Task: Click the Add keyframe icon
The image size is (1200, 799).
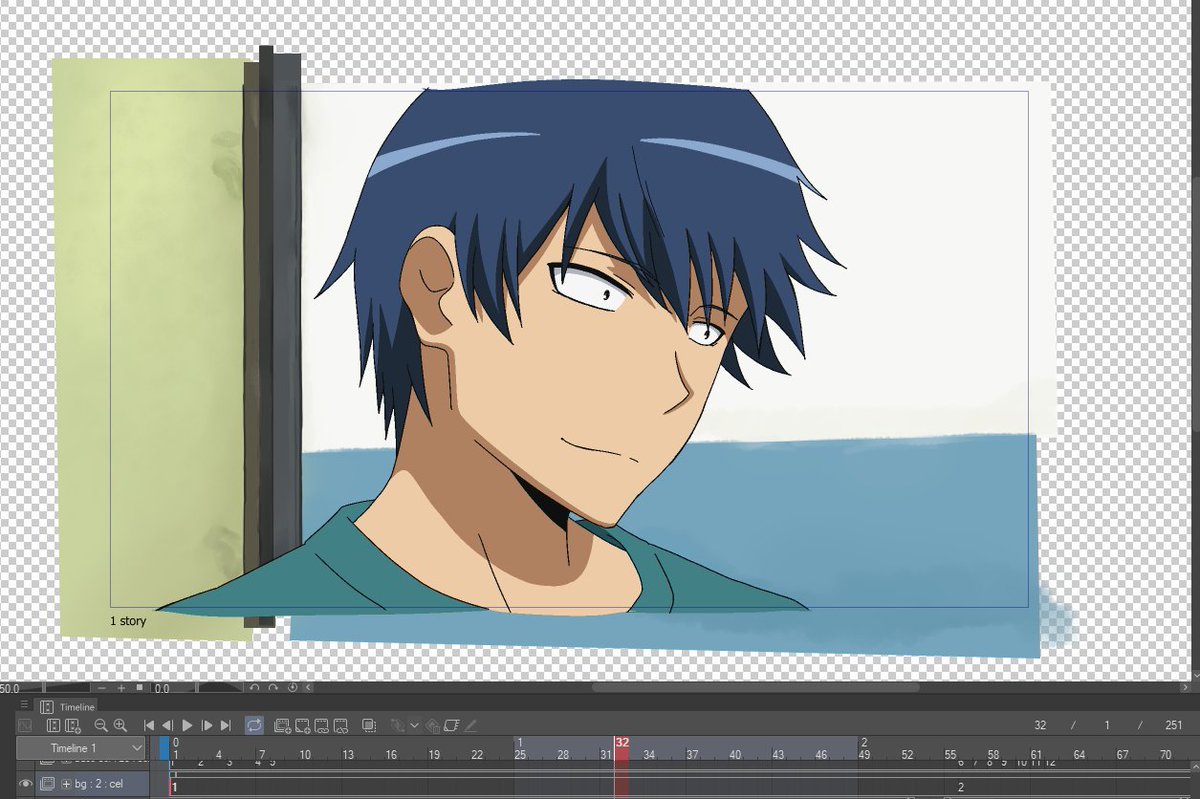Action: [x=432, y=726]
